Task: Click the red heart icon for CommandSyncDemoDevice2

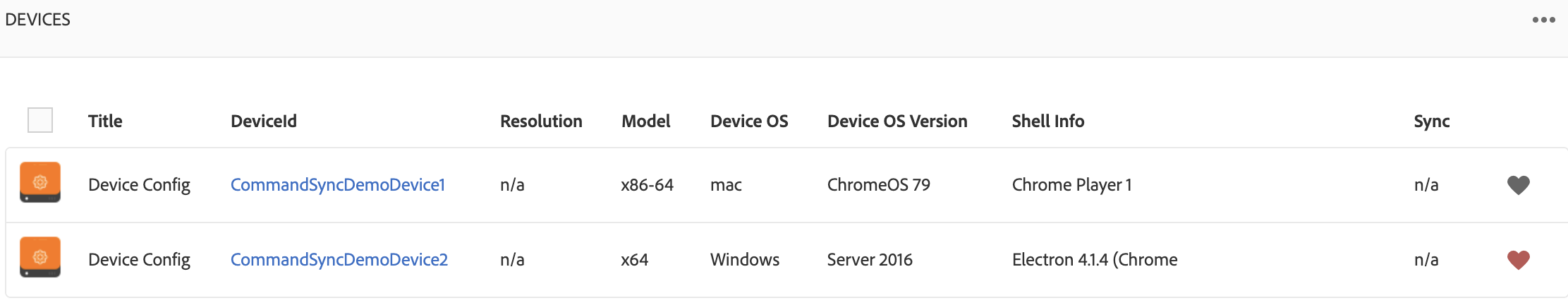Action: [1518, 260]
